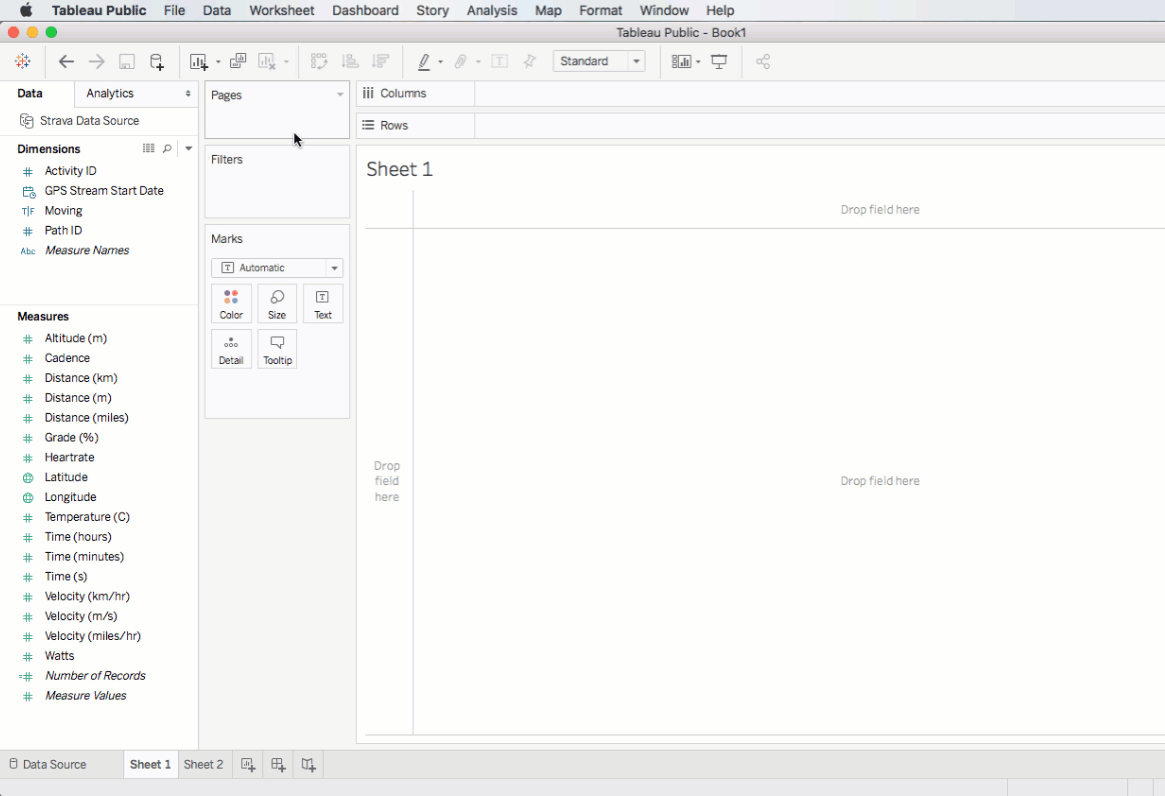
Task: Click the Clear Sheet icon
Action: (x=267, y=62)
